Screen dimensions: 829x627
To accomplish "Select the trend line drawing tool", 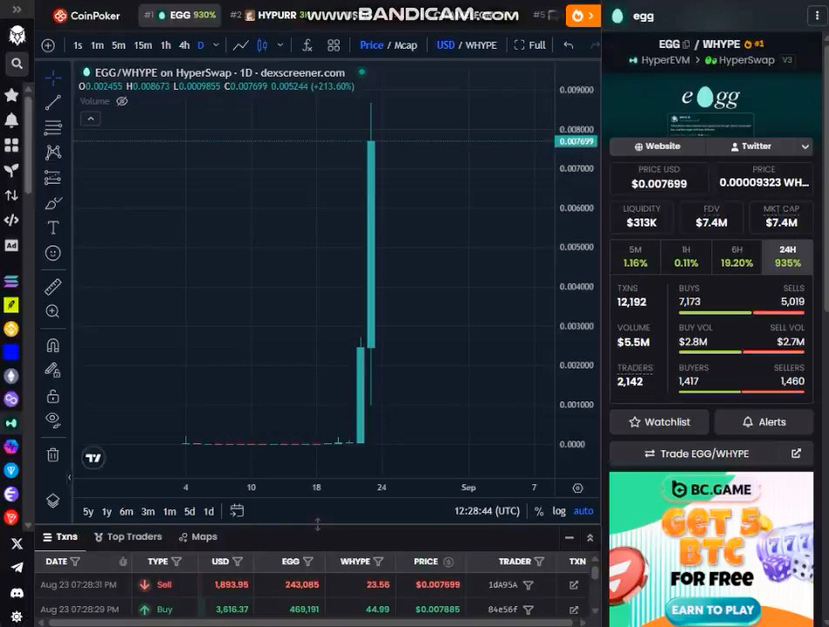I will (53, 103).
